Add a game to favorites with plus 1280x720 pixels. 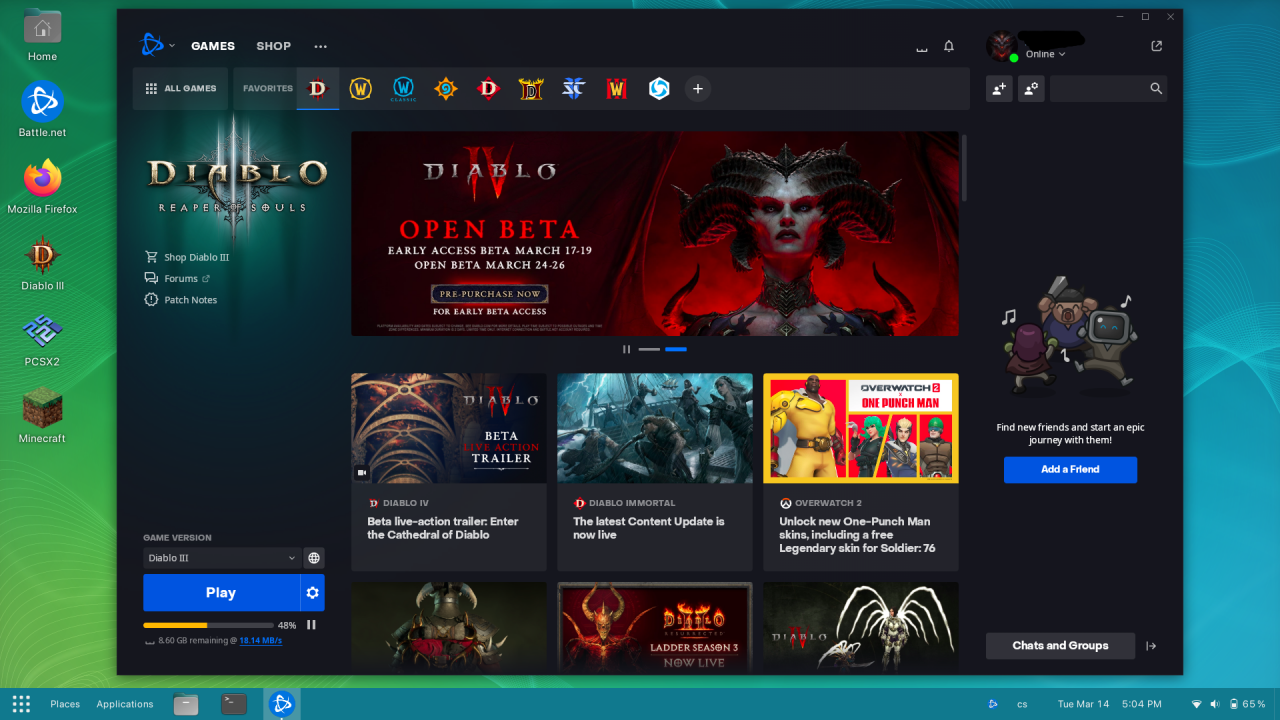tap(698, 89)
